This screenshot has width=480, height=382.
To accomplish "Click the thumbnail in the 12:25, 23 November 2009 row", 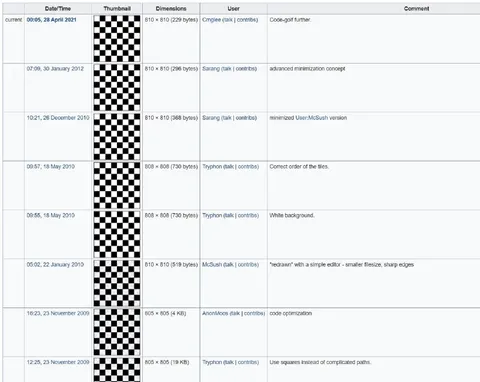I will (x=117, y=370).
